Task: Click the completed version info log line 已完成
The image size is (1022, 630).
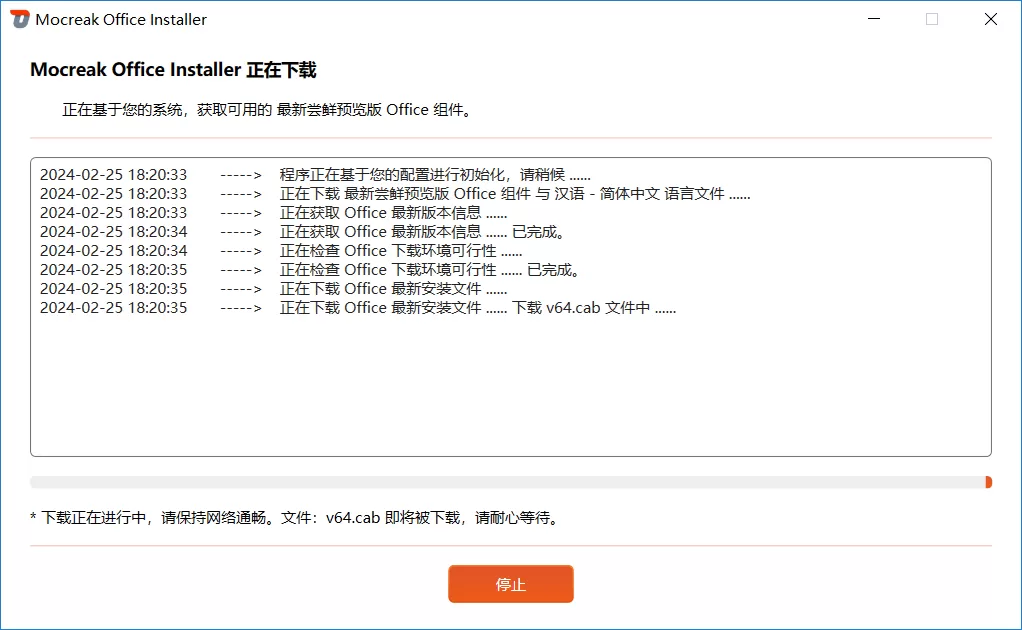Action: pos(400,231)
